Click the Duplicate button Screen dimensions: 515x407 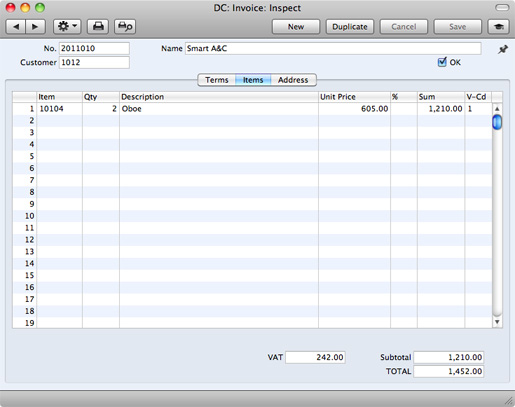[x=350, y=27]
